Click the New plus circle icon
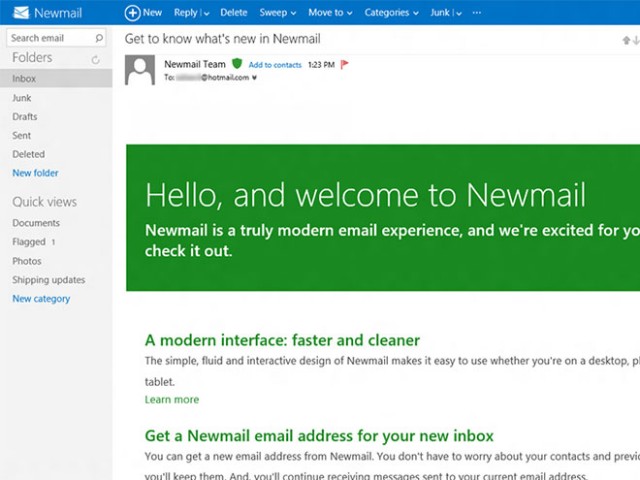Screen dimensions: 640x480 (132, 13)
